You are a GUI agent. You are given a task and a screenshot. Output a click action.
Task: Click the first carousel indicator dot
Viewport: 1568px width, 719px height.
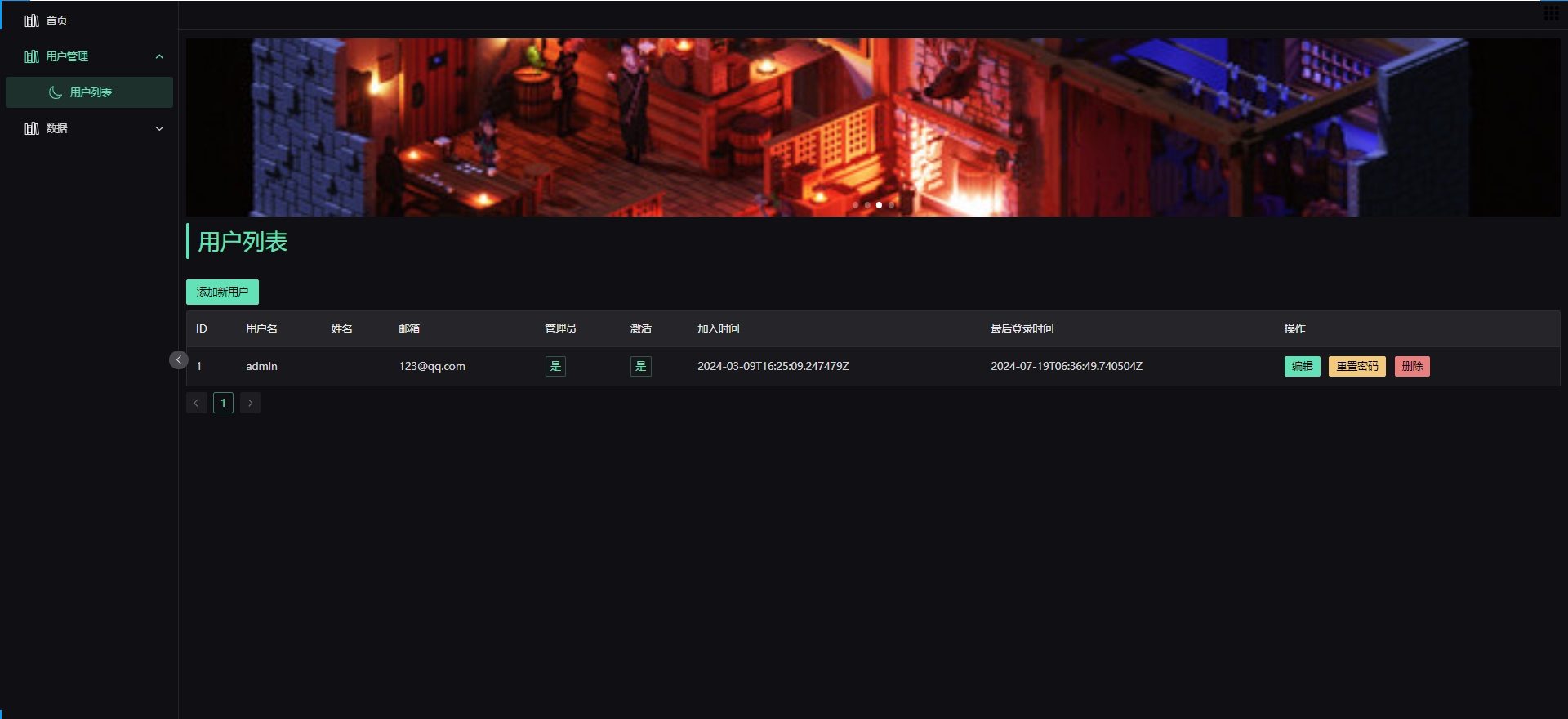click(855, 205)
